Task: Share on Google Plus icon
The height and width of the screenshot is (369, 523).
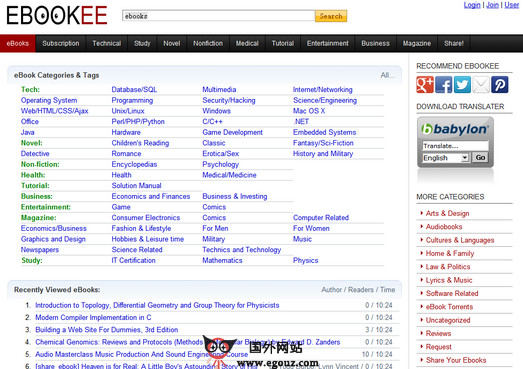Action: 425,84
